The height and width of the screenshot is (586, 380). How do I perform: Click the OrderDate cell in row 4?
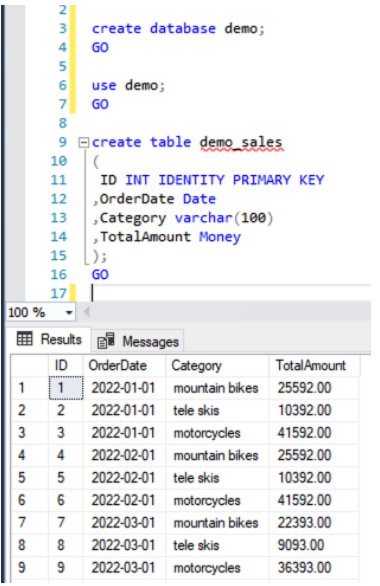(x=123, y=455)
